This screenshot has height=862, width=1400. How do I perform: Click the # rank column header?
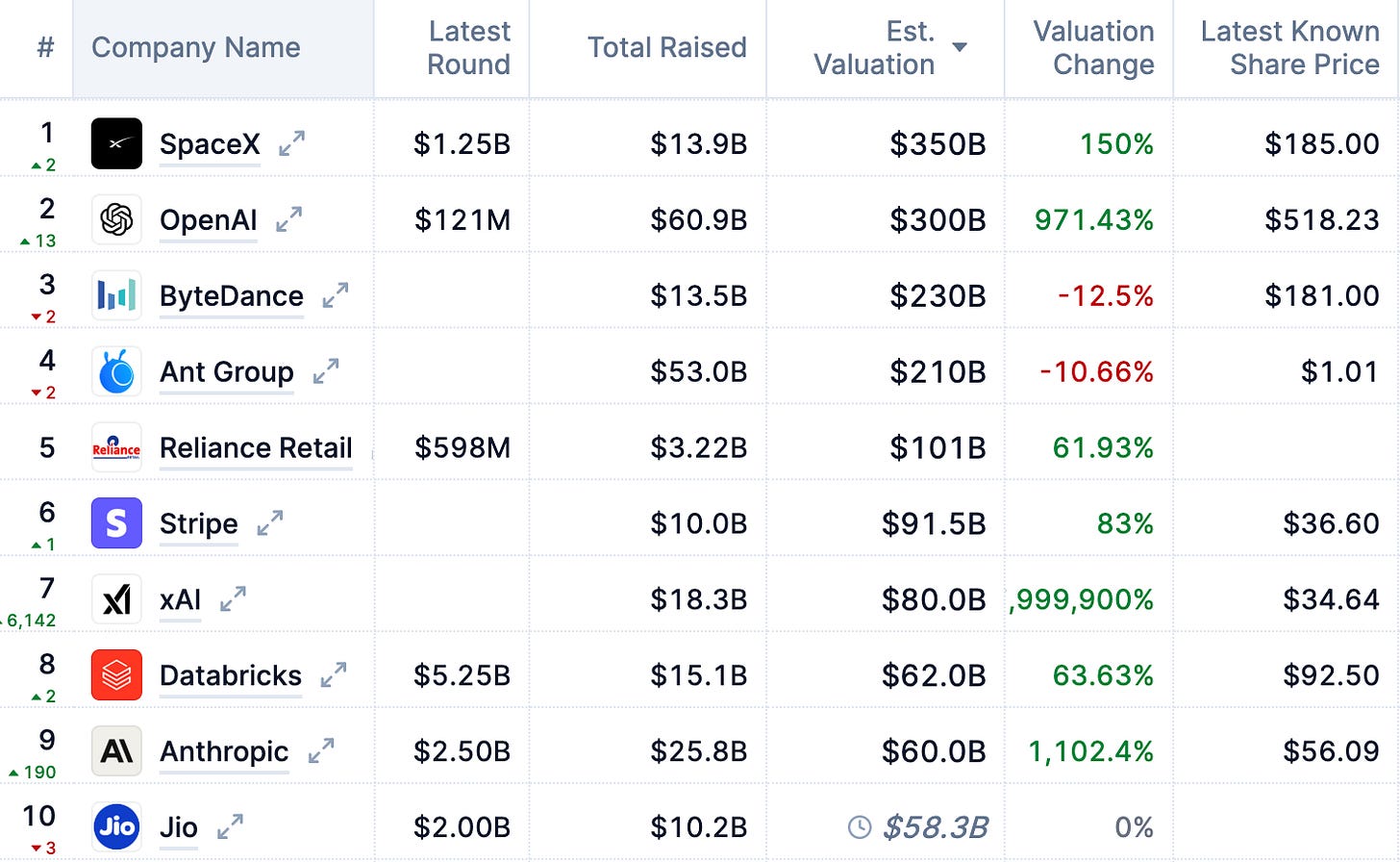45,47
